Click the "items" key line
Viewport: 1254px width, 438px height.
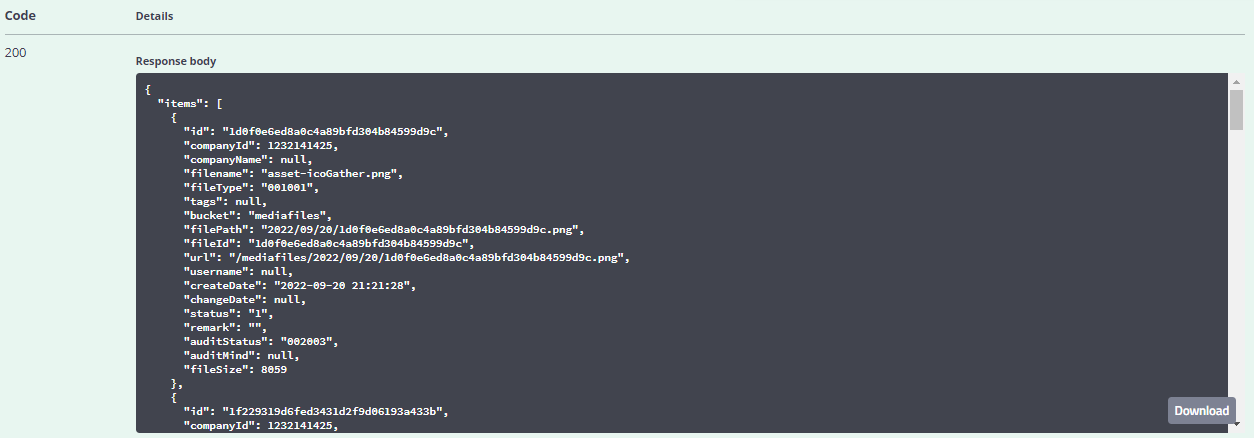tap(190, 103)
